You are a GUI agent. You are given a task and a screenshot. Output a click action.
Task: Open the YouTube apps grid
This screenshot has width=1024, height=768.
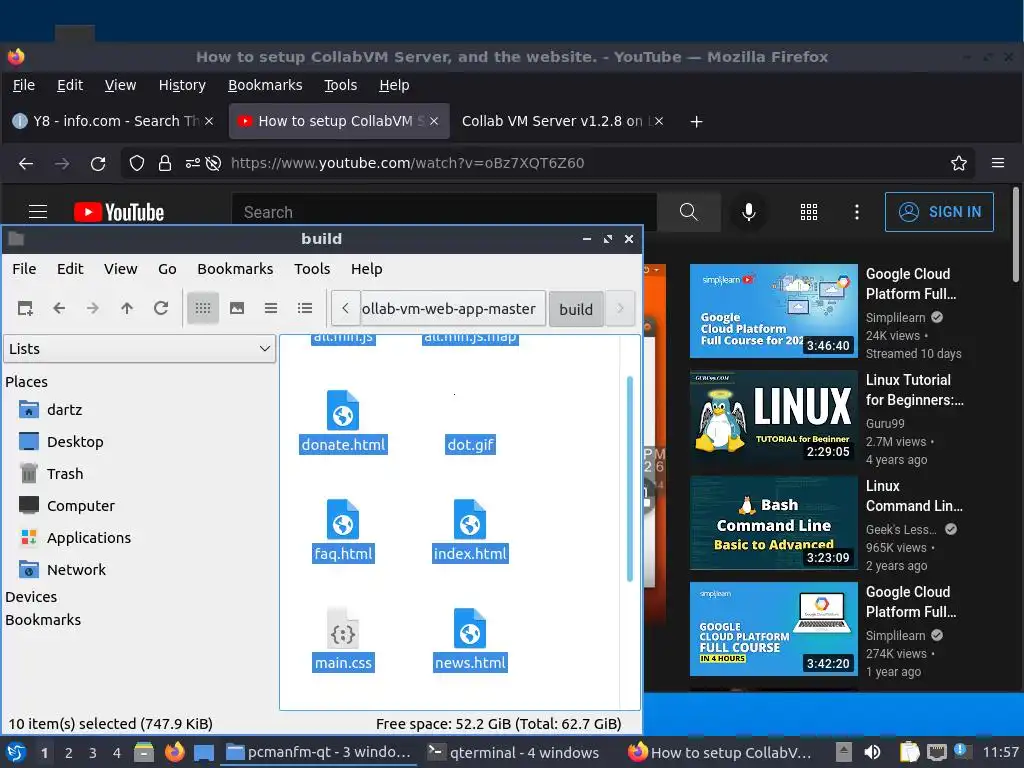pyautogui.click(x=809, y=212)
